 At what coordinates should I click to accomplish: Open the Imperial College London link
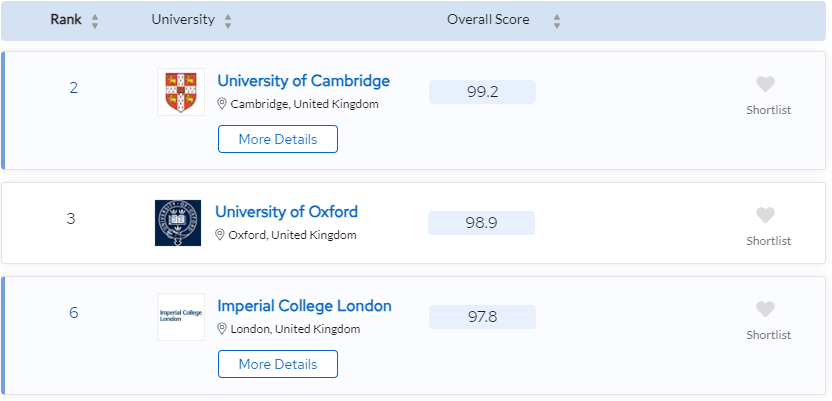304,306
